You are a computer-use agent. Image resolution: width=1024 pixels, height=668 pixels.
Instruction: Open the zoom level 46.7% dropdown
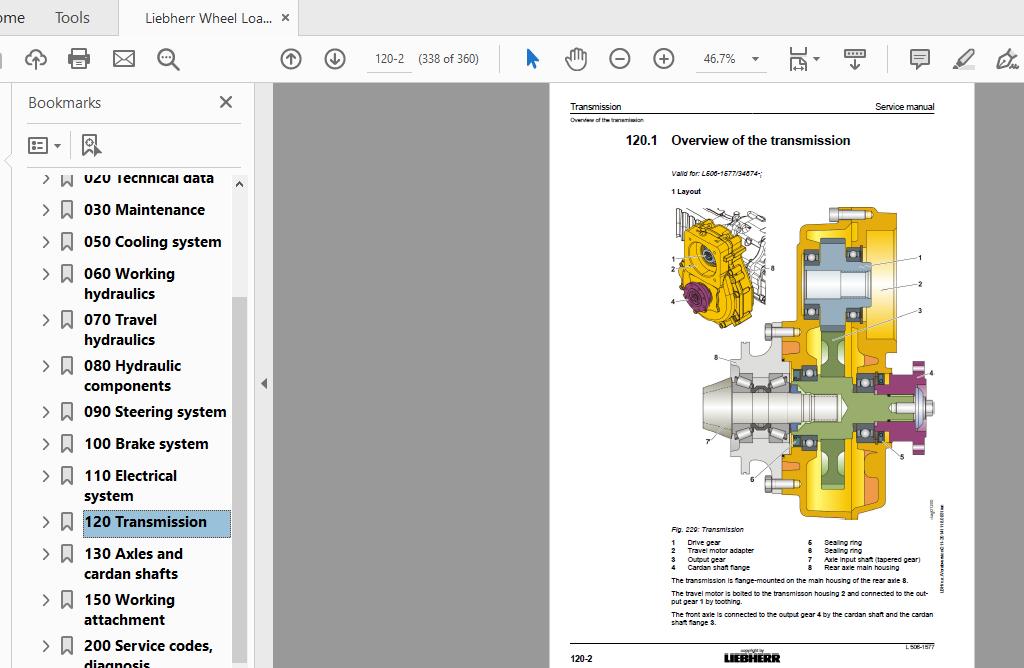756,59
